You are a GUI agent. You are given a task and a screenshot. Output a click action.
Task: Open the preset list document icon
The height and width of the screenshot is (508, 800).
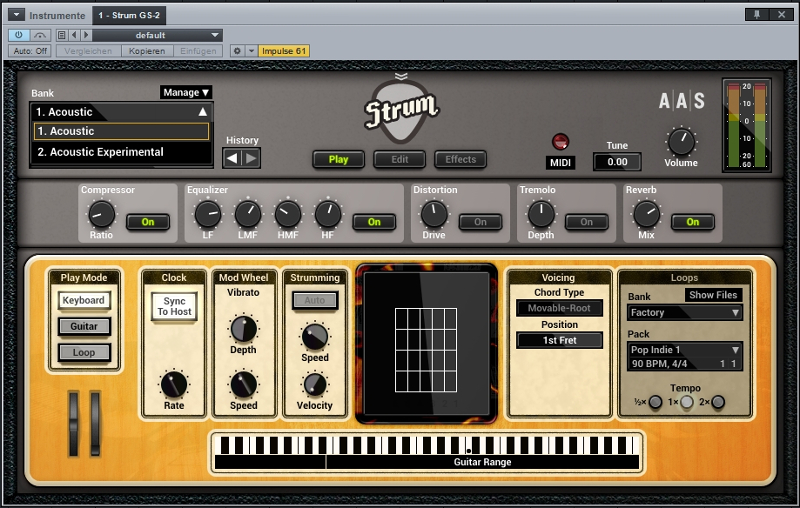pyautogui.click(x=61, y=35)
